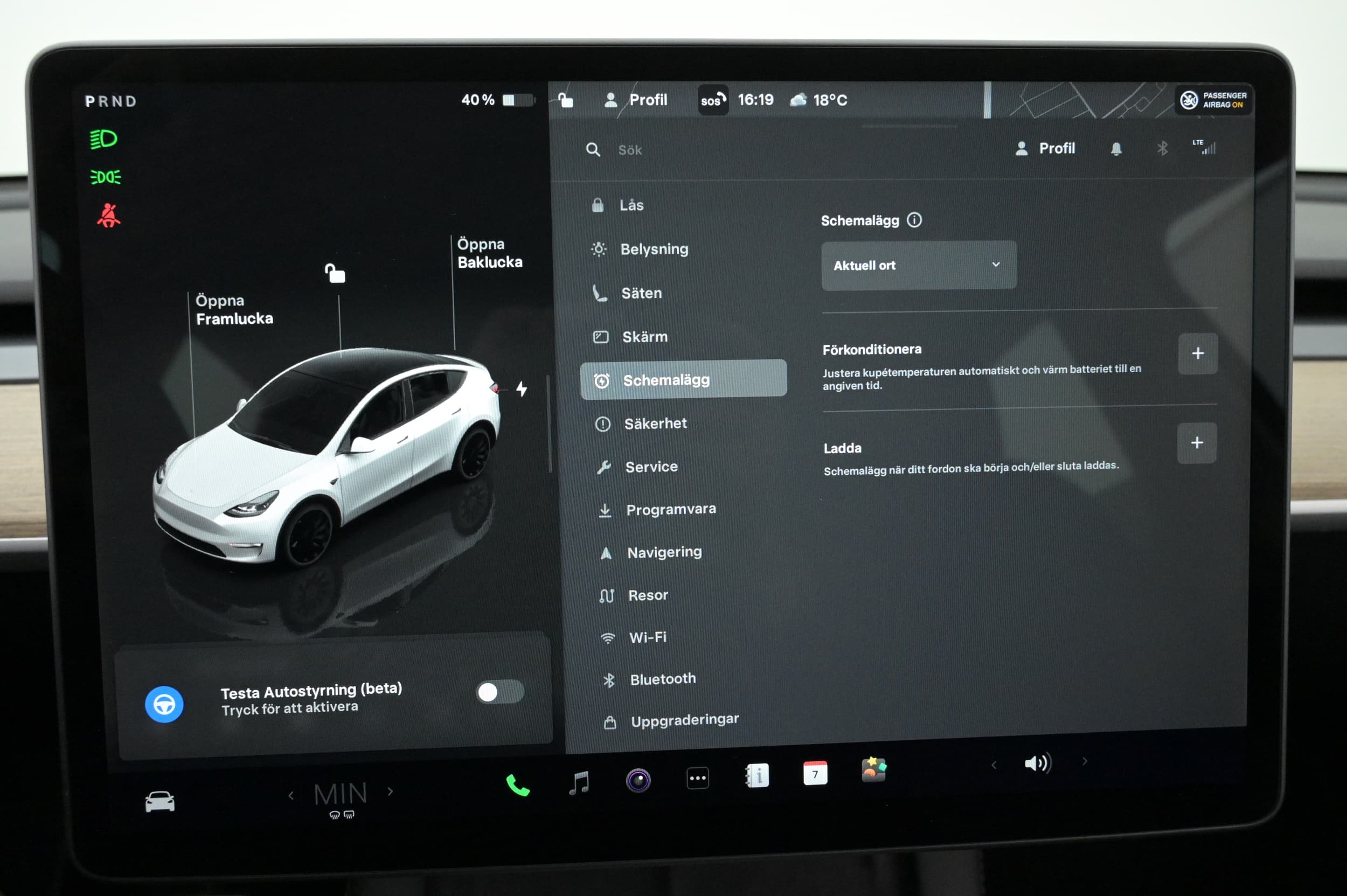Tap the 18°C outside temperature
This screenshot has width=1347, height=896.
tap(829, 100)
